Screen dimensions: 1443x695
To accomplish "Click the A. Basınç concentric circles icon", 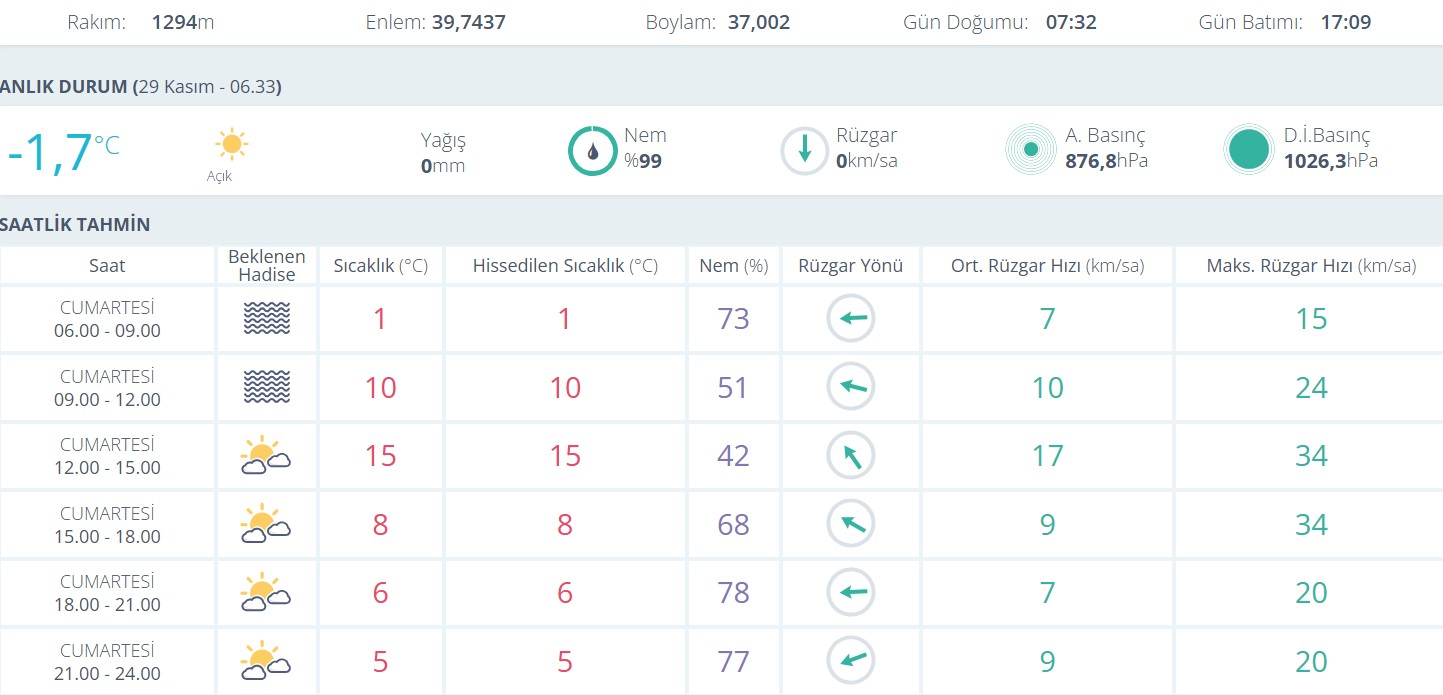I will pyautogui.click(x=1031, y=151).
